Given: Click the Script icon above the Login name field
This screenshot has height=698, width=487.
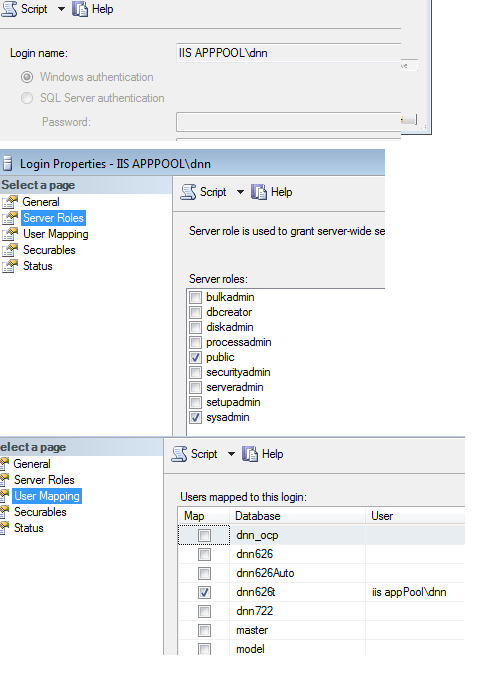Looking at the screenshot, I should (x=9, y=9).
